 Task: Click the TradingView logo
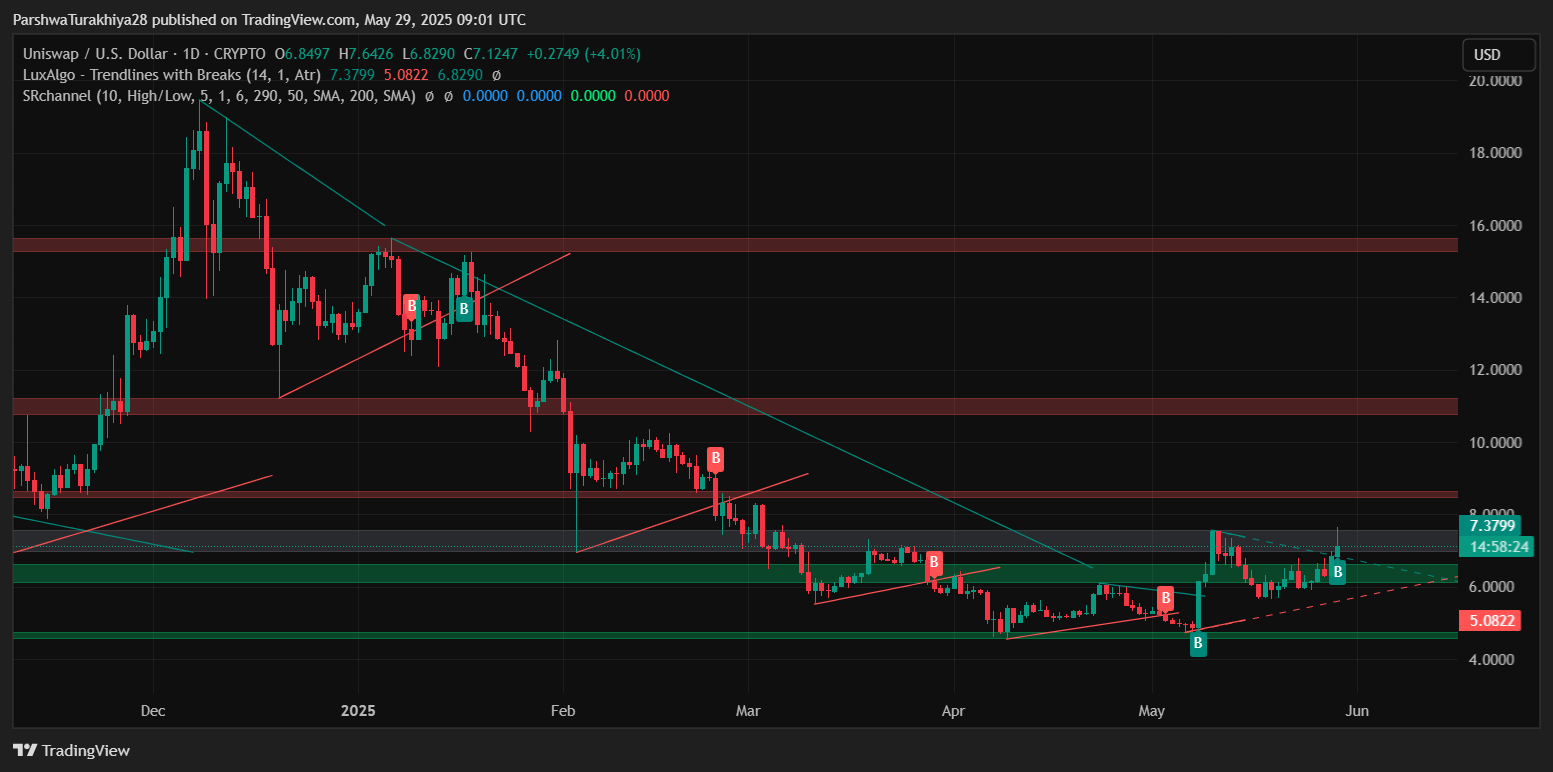(71, 750)
